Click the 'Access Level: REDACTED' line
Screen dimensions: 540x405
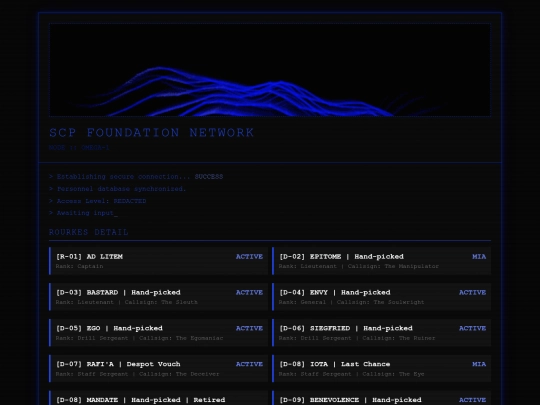coord(98,201)
